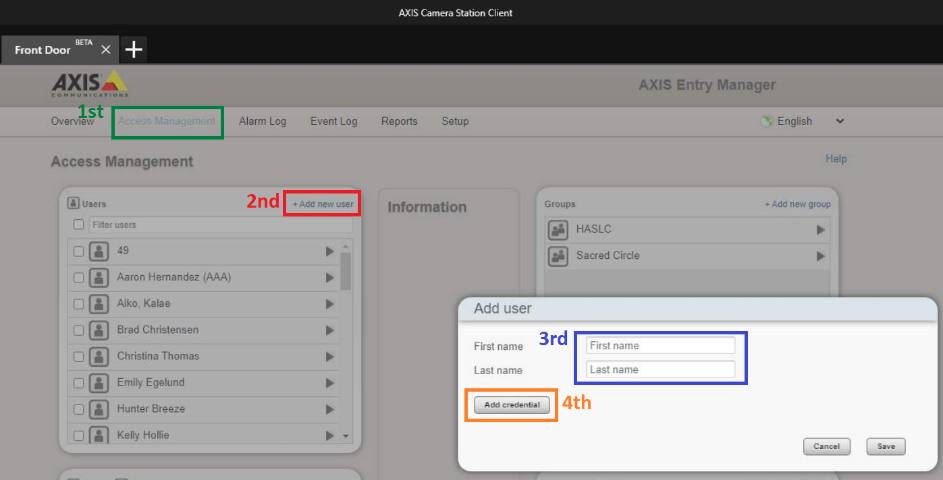Screen dimensions: 943x480
Task: Open a new tab with the plus icon
Action: point(134,49)
